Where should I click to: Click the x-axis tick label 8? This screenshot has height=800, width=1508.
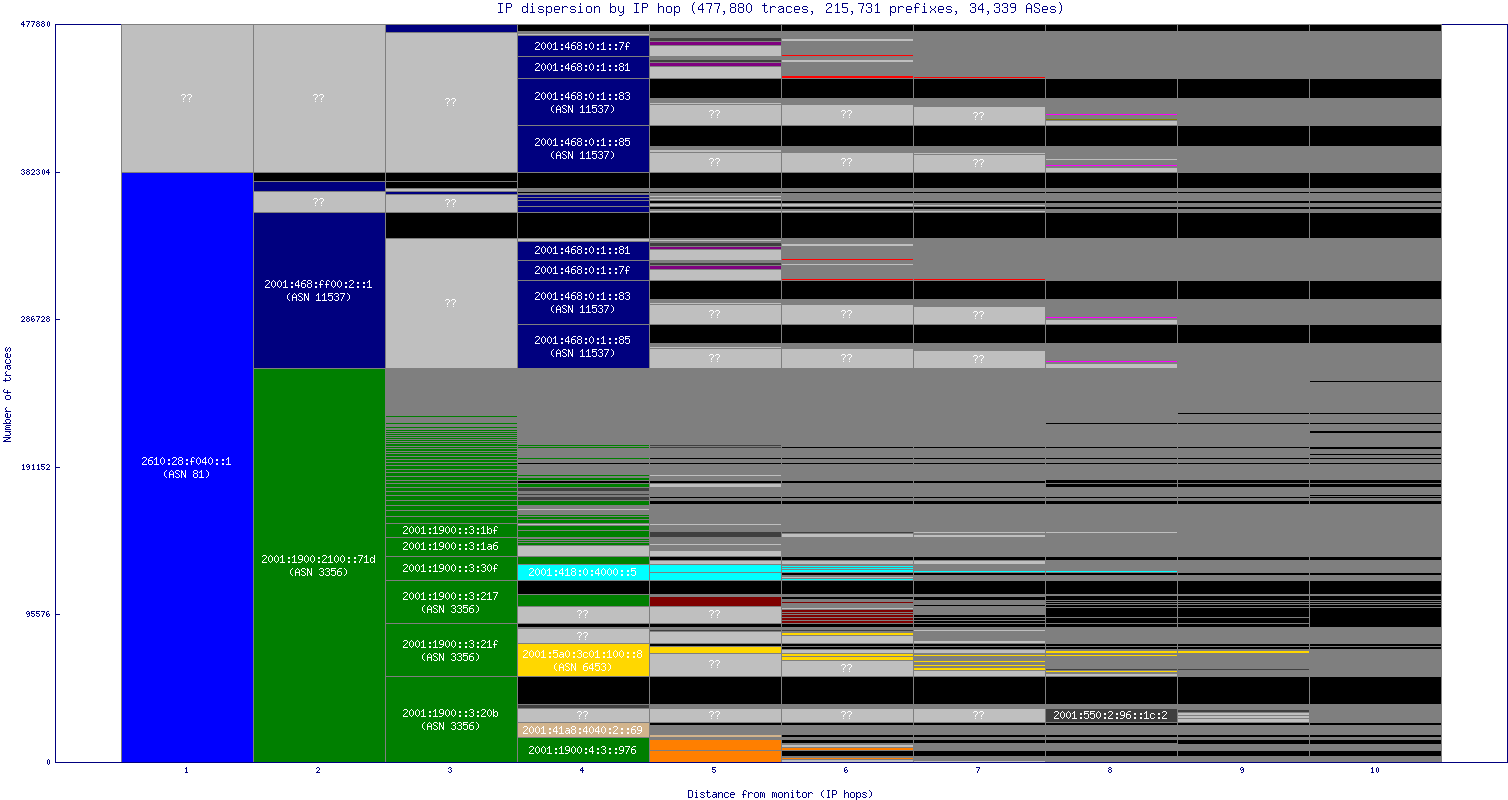click(x=1111, y=771)
